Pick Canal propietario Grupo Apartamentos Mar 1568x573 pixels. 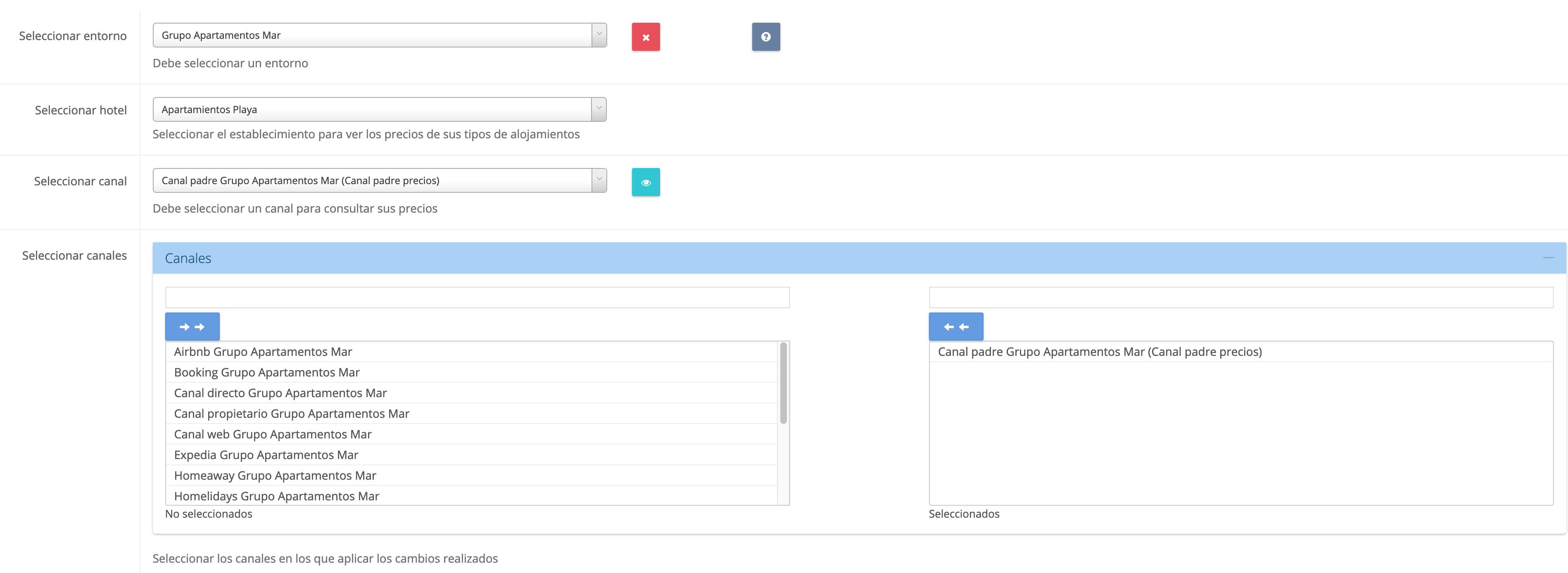[x=292, y=414]
